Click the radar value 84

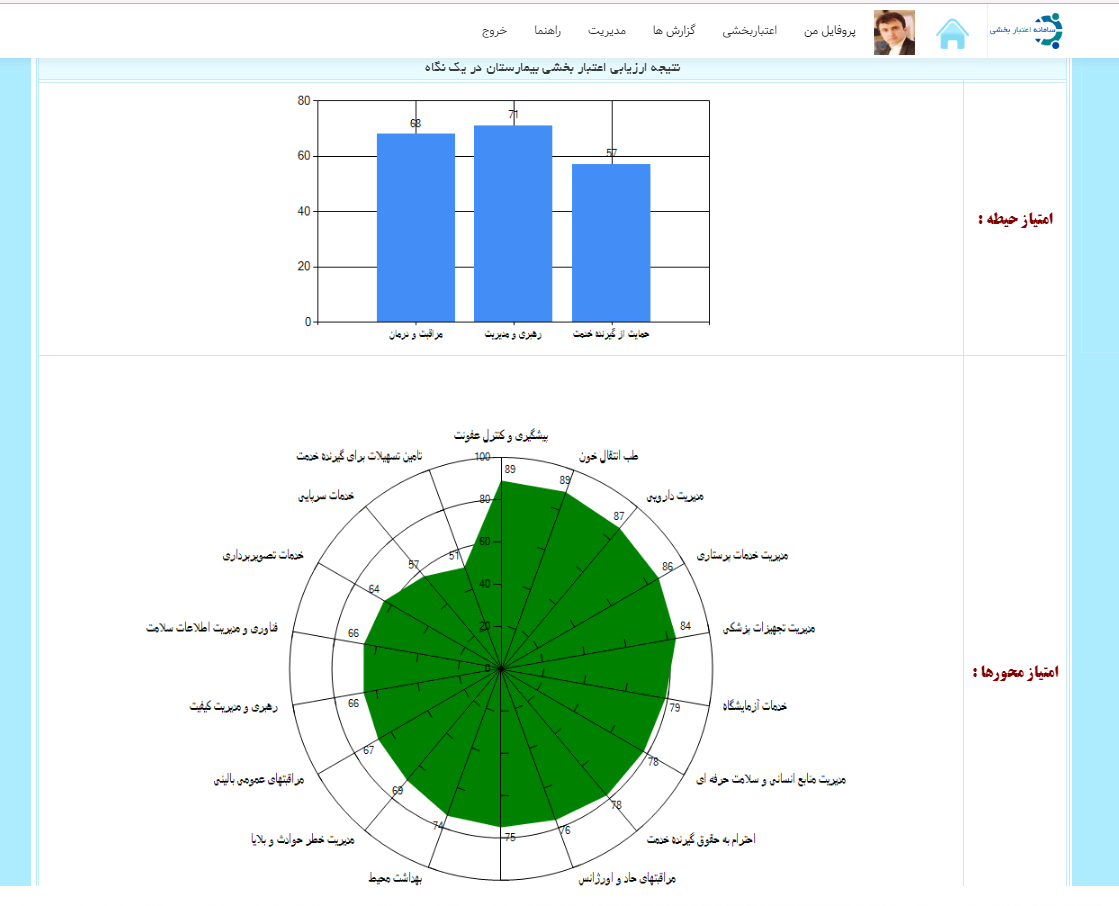685,626
